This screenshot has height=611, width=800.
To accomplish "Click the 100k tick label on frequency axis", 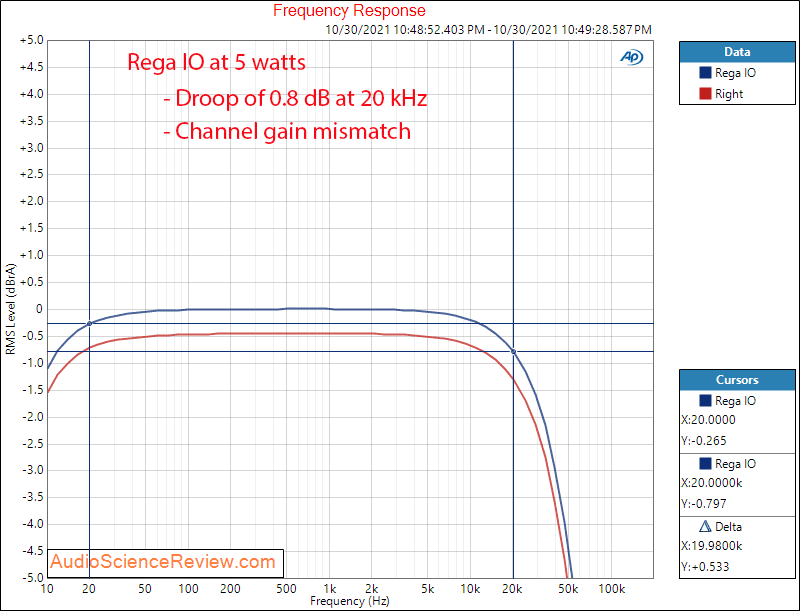I will coord(611,589).
